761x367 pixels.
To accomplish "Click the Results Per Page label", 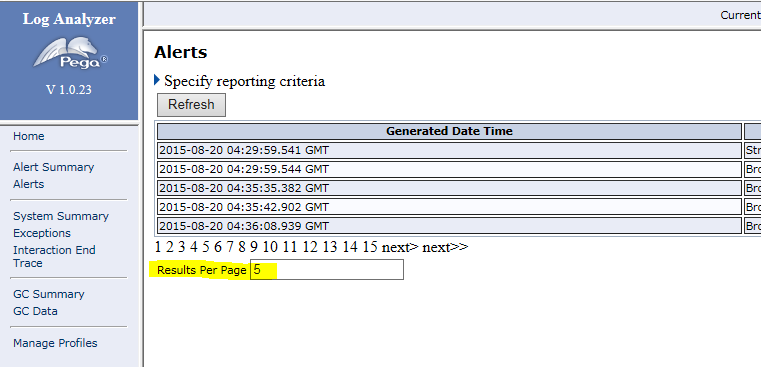I will (202, 270).
